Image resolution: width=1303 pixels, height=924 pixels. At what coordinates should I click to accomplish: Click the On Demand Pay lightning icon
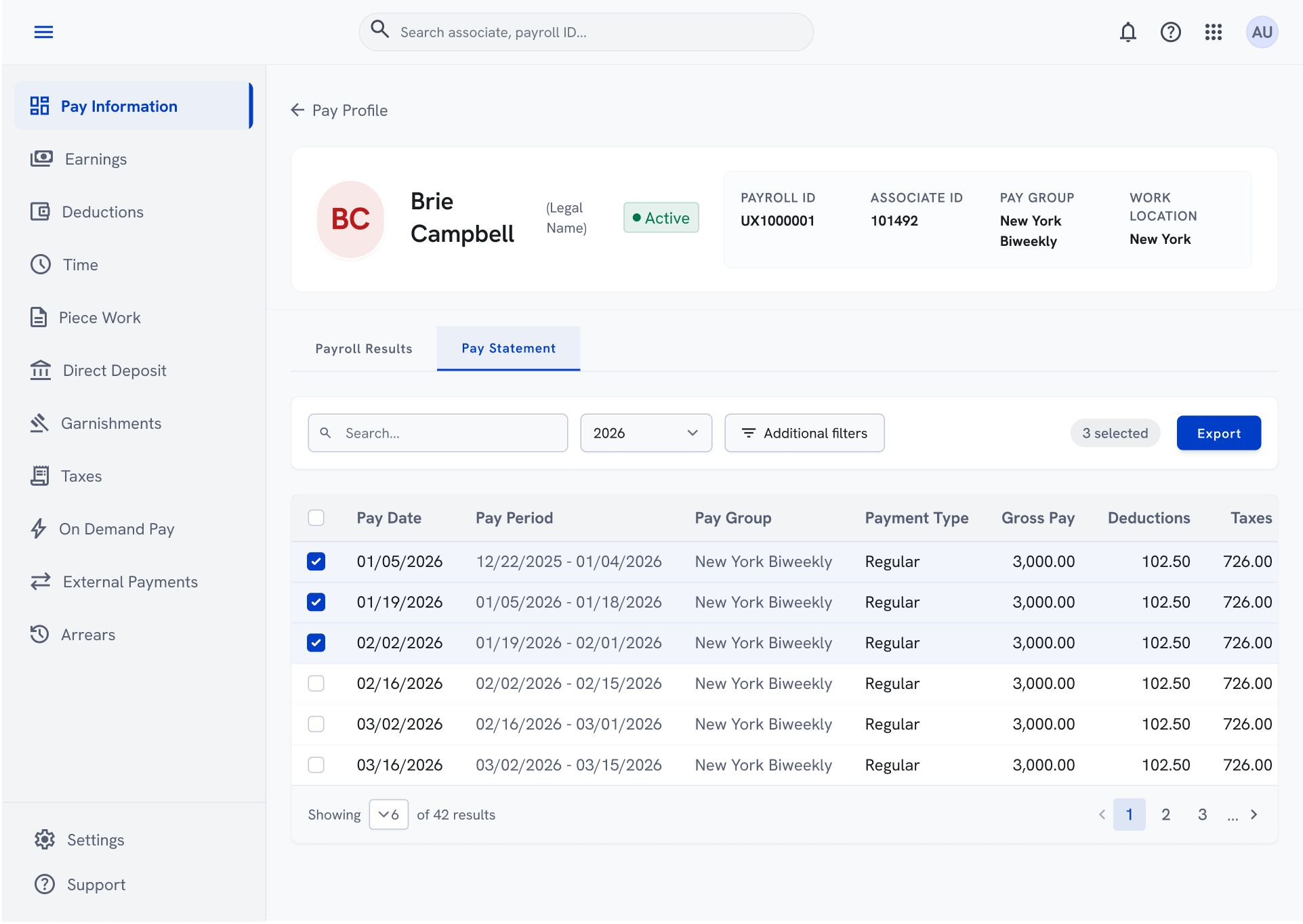[39, 528]
